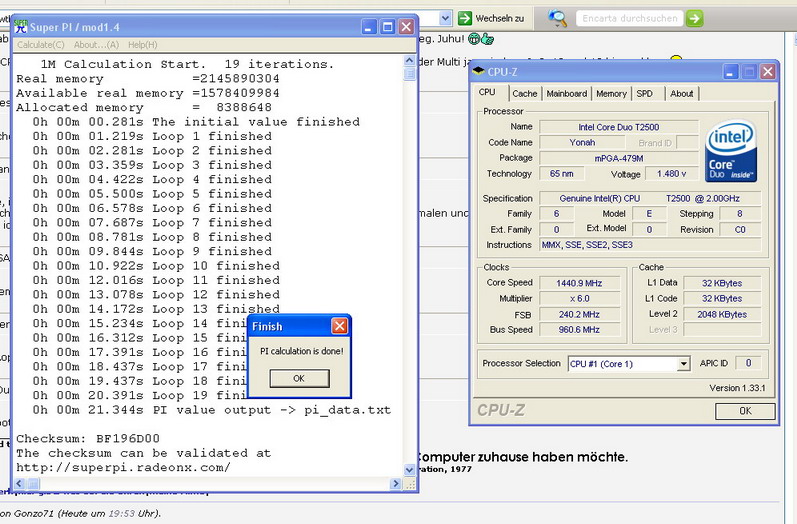Switch to the About tab in CPU-Z

682,94
